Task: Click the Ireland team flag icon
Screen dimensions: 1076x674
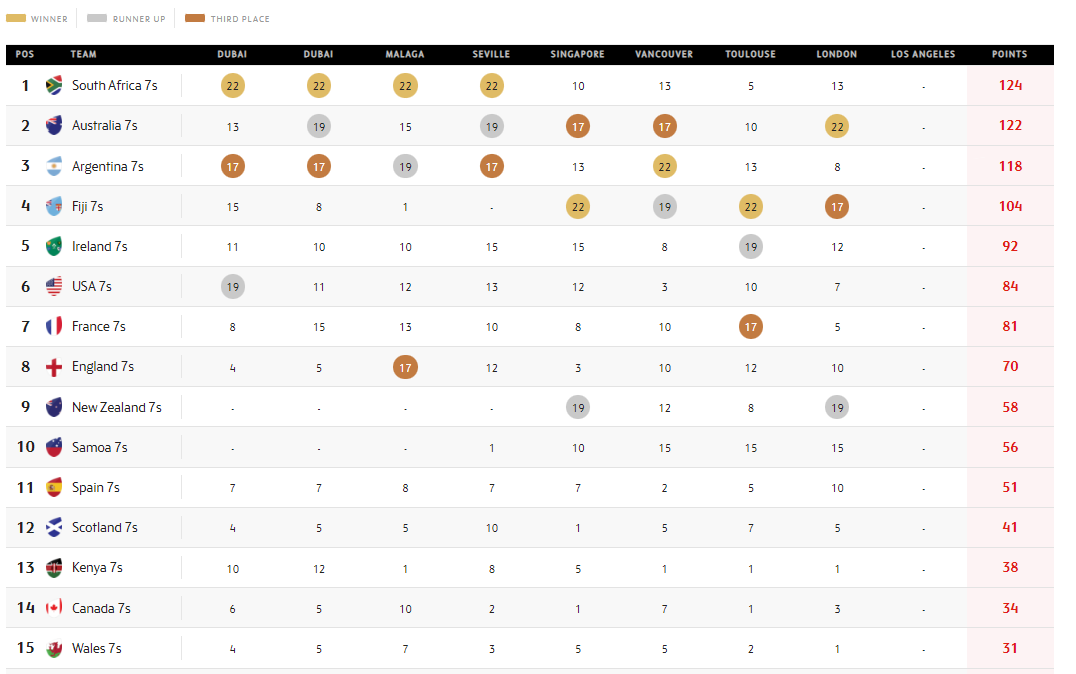Action: 55,246
